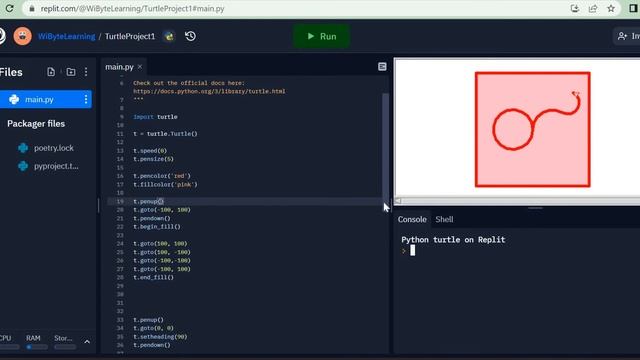The height and width of the screenshot is (360, 640).
Task: Open the pyproject.toml file
Action: 56,166
